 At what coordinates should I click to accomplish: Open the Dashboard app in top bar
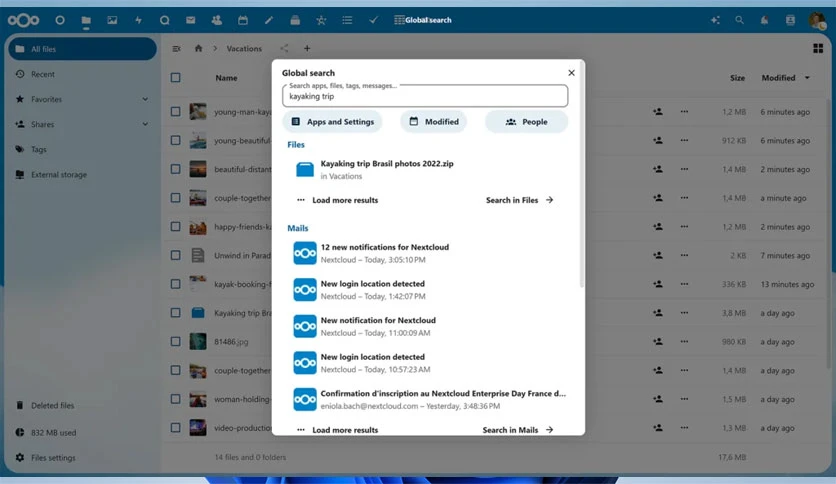click(60, 20)
